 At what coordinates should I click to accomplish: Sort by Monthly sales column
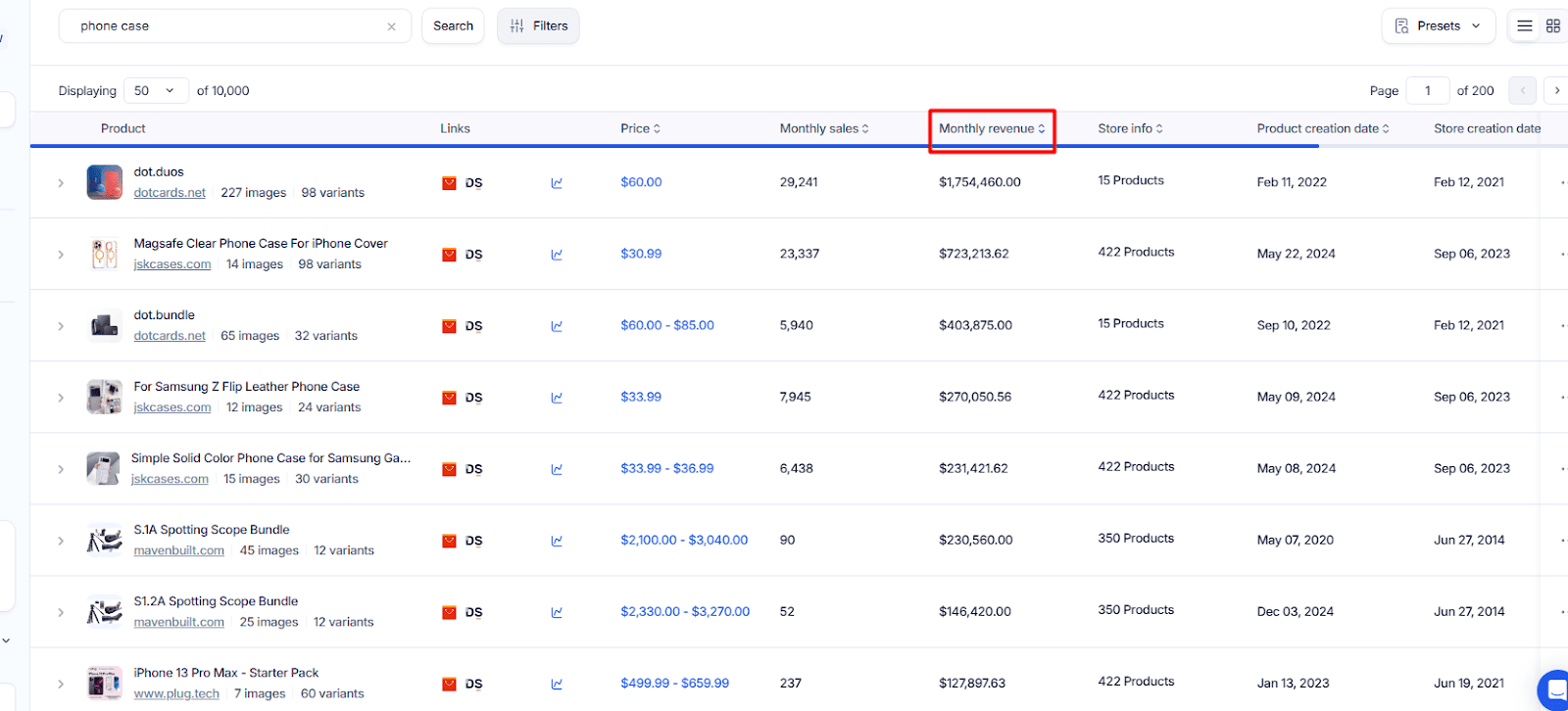[x=824, y=128]
